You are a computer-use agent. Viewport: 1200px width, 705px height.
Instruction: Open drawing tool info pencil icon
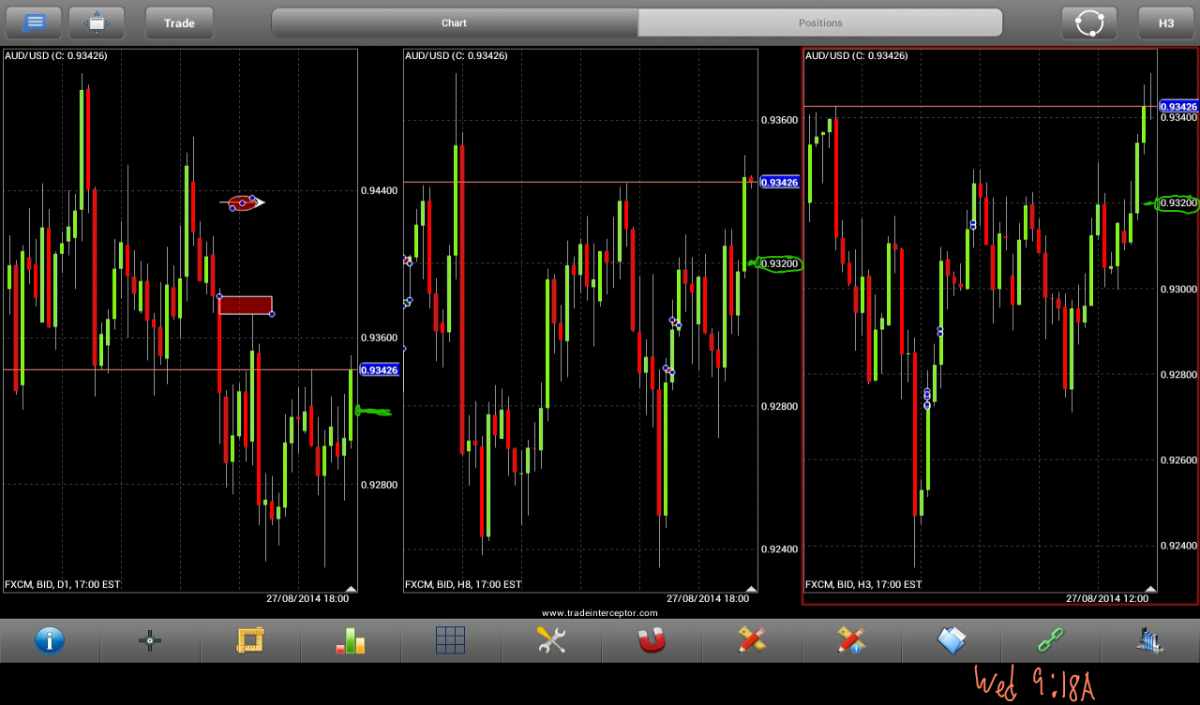(x=851, y=640)
